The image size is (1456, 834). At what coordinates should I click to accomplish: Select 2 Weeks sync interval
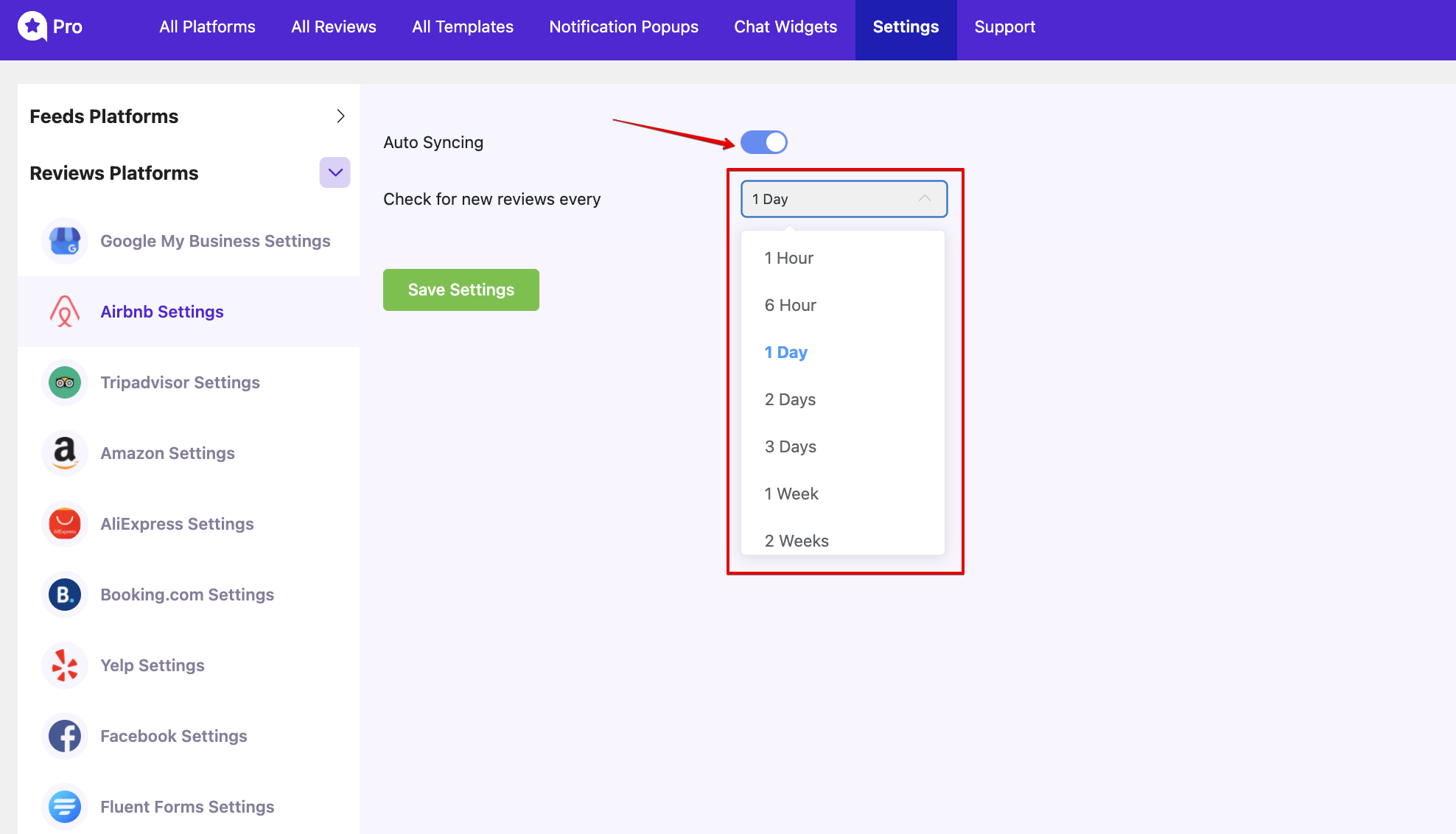point(796,540)
